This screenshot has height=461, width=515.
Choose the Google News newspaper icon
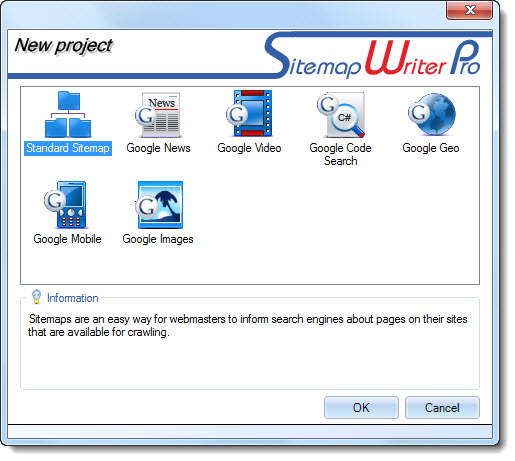pos(158,115)
